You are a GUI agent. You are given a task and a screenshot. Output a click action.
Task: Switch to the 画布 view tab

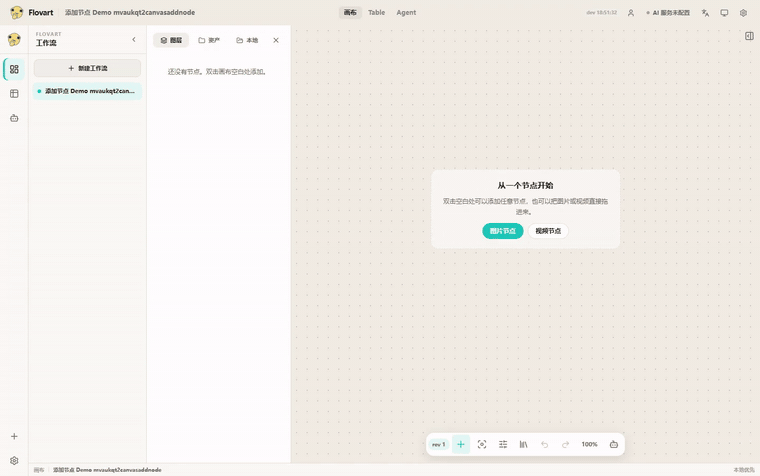tap(350, 13)
